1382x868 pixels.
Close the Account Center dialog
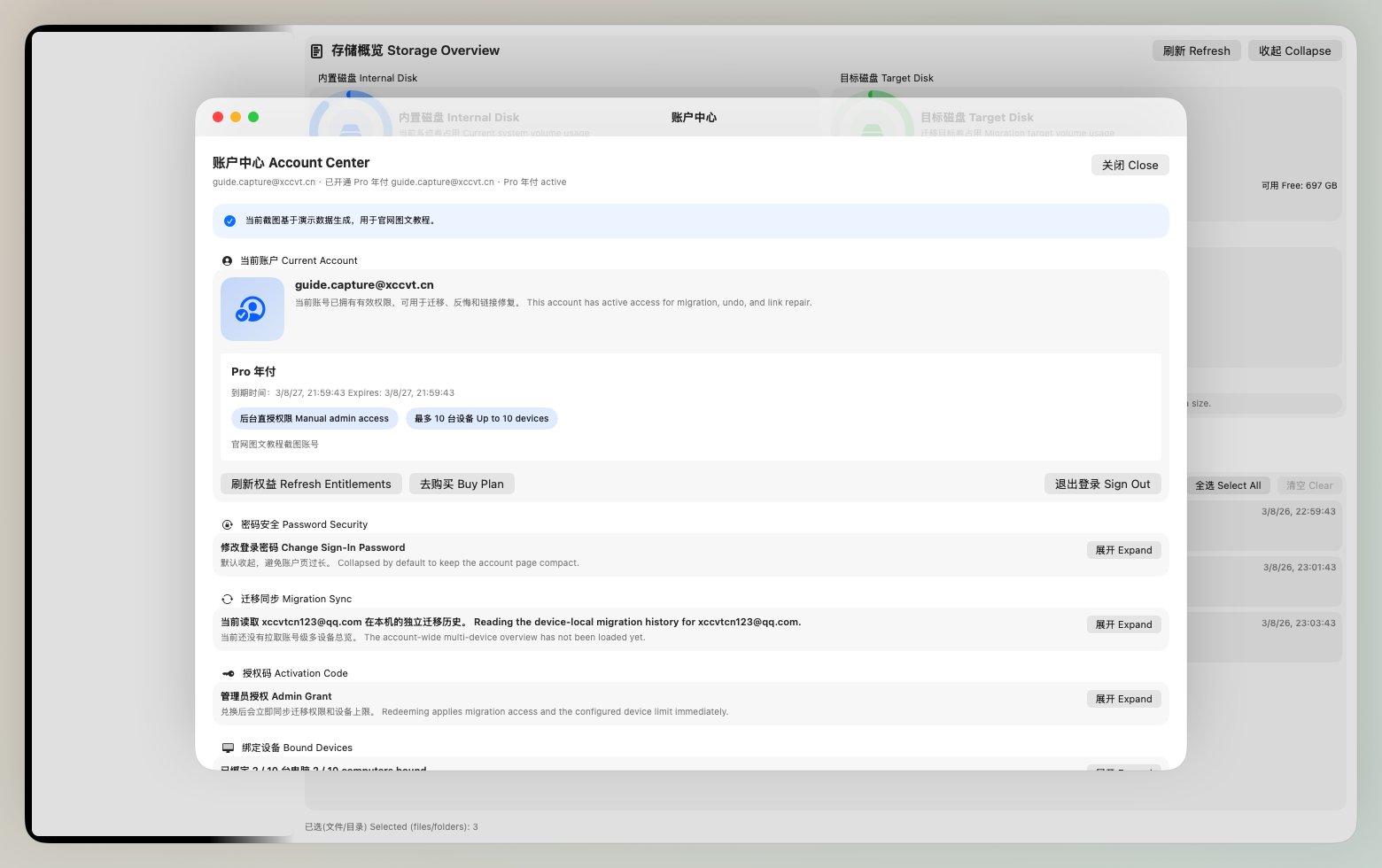pos(1130,166)
